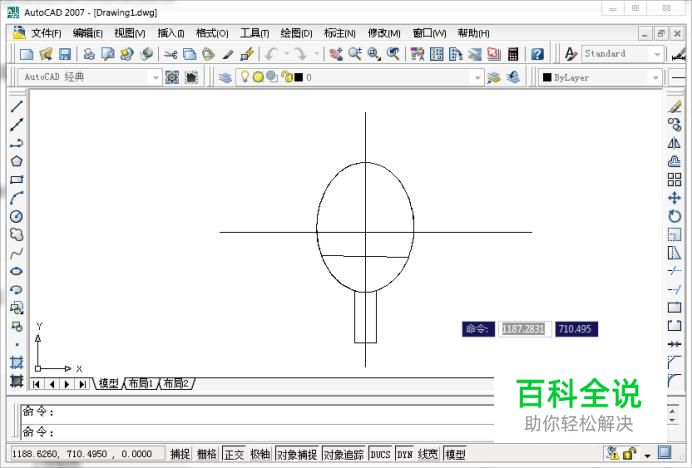Click the Copy object modify tool
The height and width of the screenshot is (468, 692).
coord(674,125)
